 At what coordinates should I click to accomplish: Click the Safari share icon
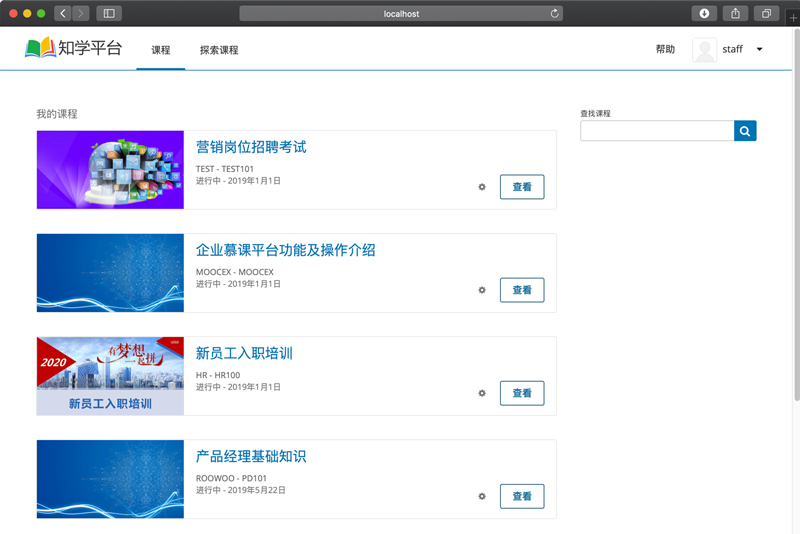(x=736, y=13)
